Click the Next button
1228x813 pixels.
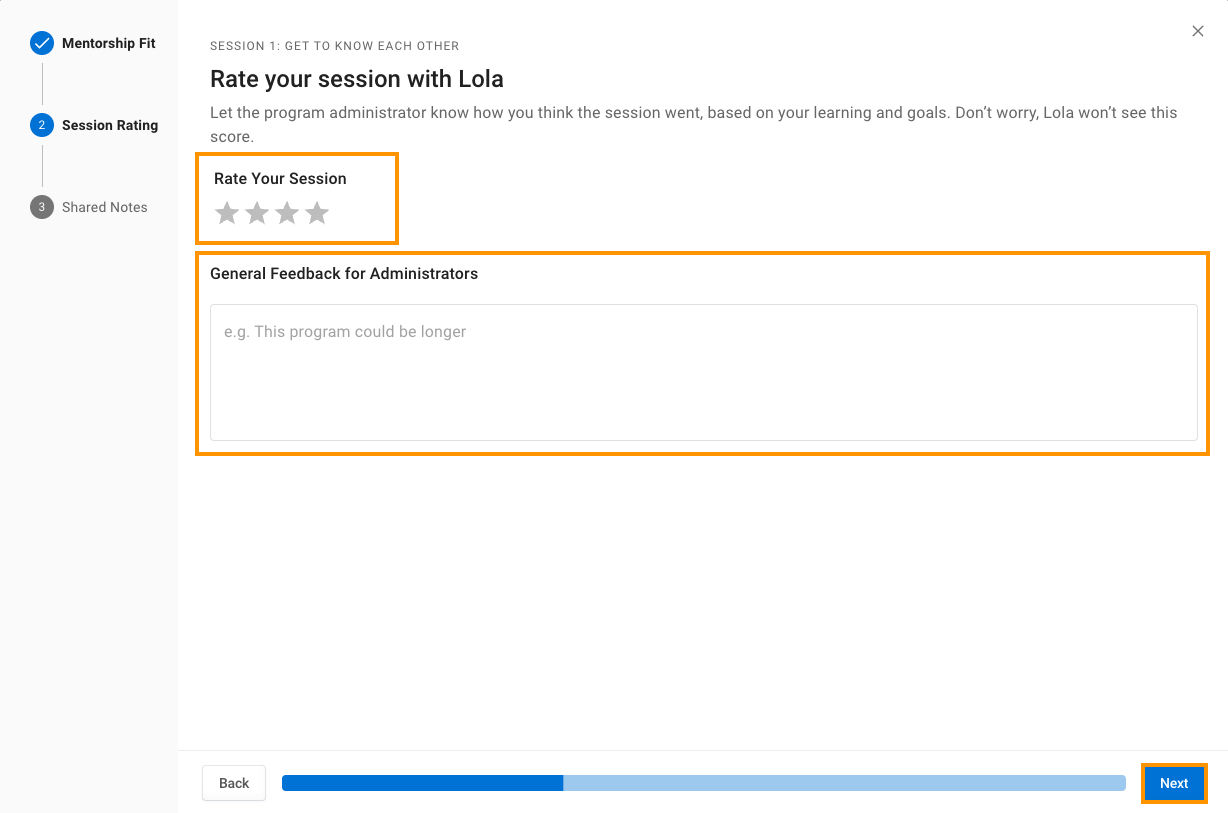(x=1174, y=783)
